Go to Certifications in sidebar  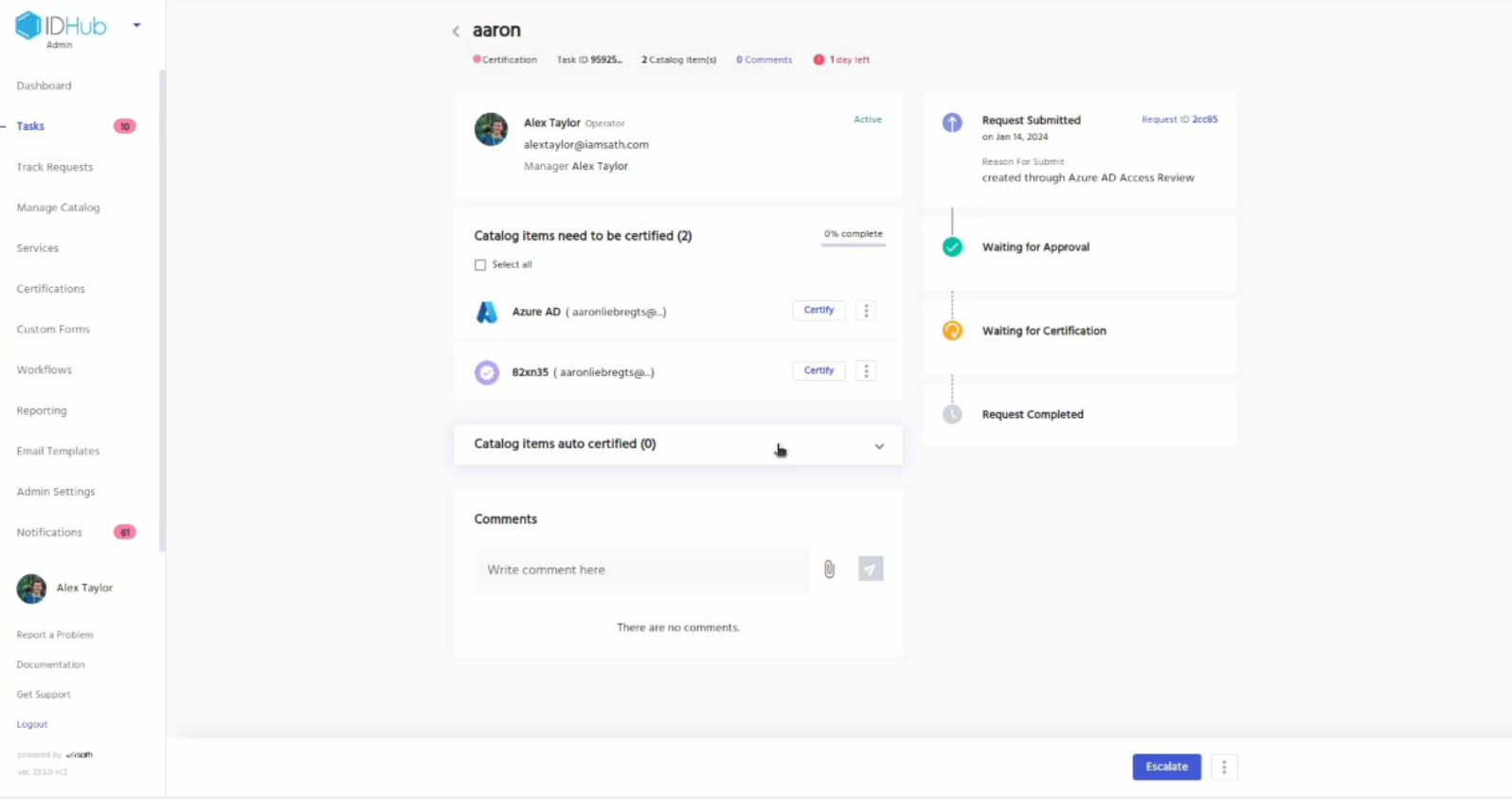pos(50,289)
